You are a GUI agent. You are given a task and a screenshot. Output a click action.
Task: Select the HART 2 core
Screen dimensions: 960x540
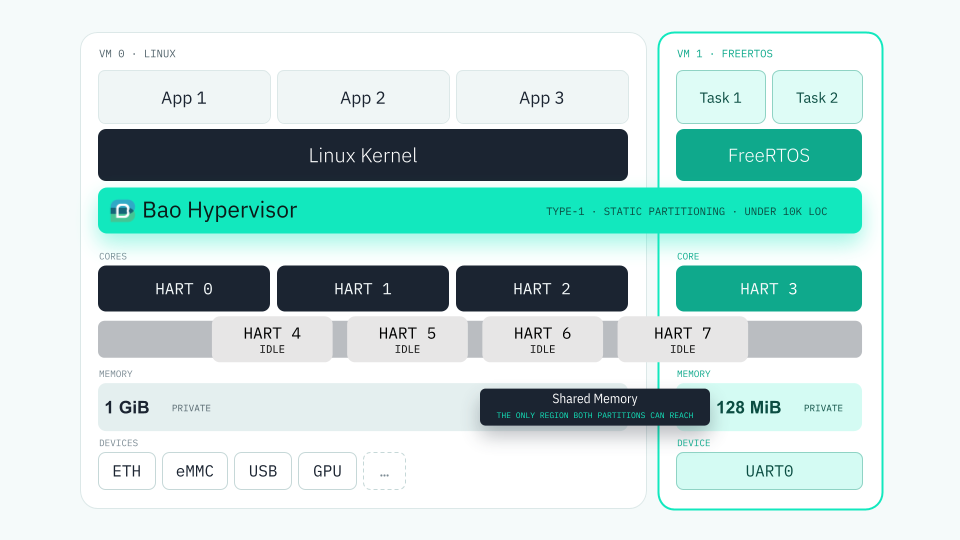[x=542, y=288]
